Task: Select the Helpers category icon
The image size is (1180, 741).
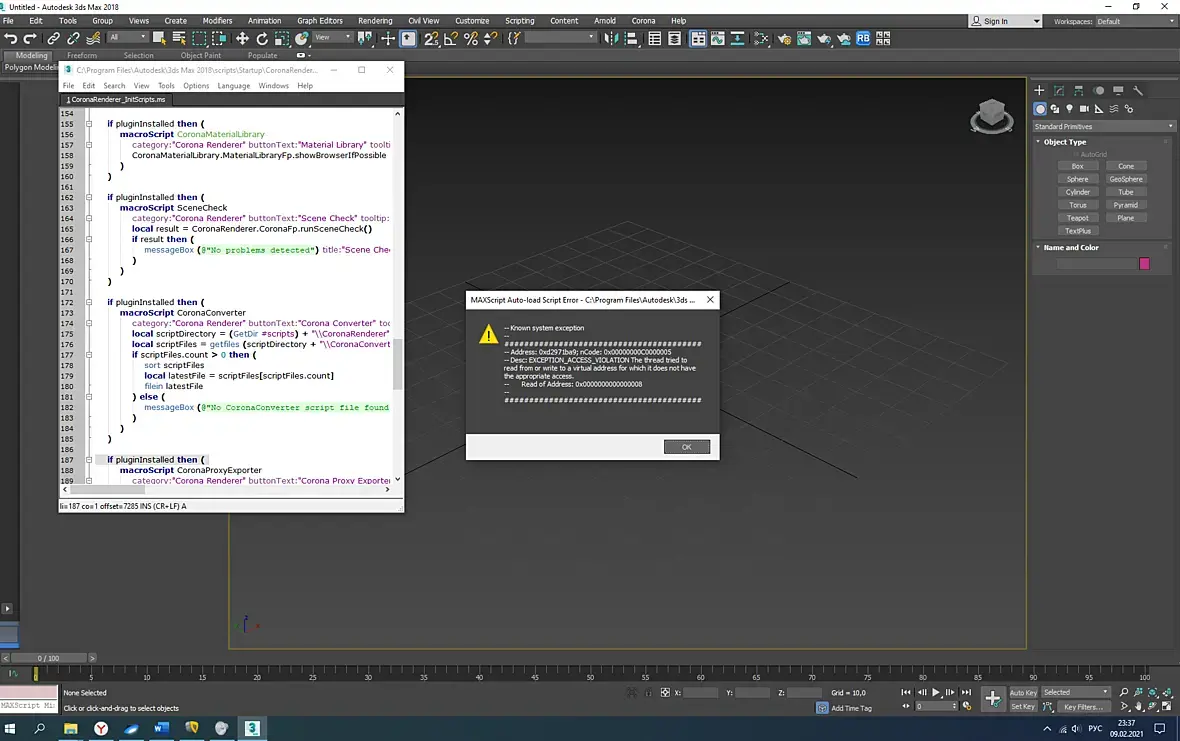Action: [x=1099, y=109]
